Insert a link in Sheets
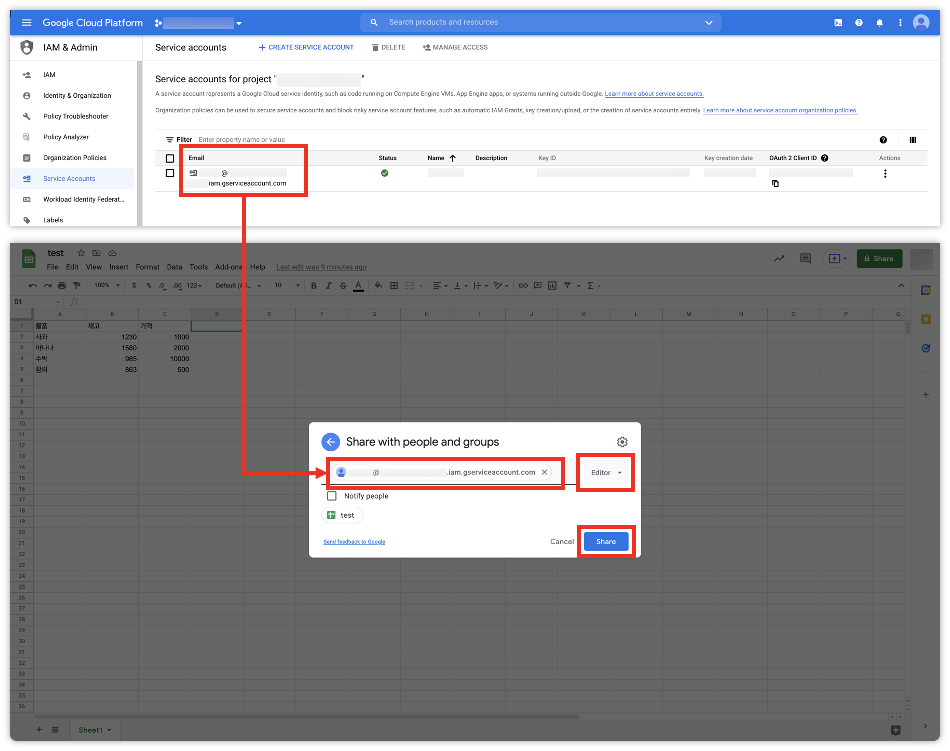950x751 pixels. (523, 285)
